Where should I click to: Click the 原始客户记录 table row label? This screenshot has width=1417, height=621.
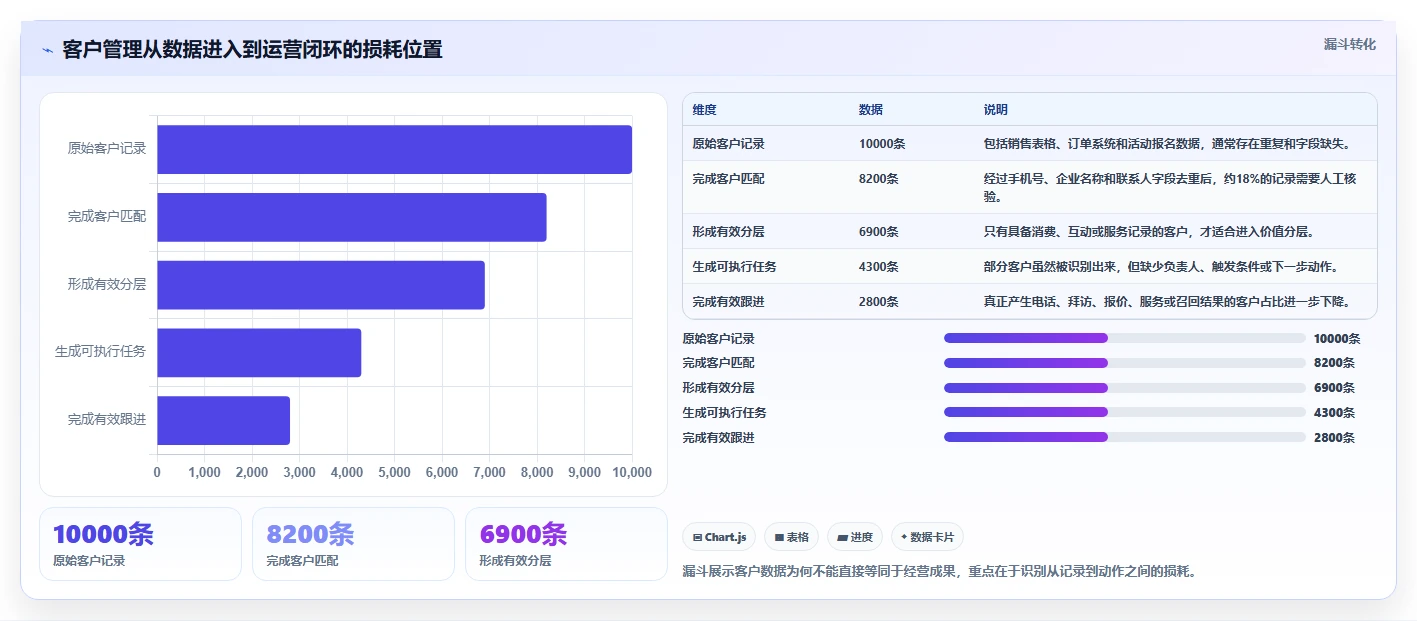point(728,144)
